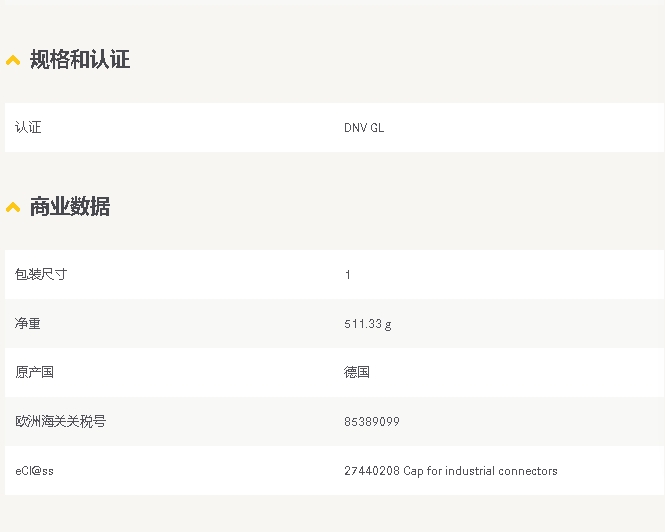This screenshot has width=665, height=532.
Task: Select the 511.33 g weight value
Action: click(x=368, y=324)
